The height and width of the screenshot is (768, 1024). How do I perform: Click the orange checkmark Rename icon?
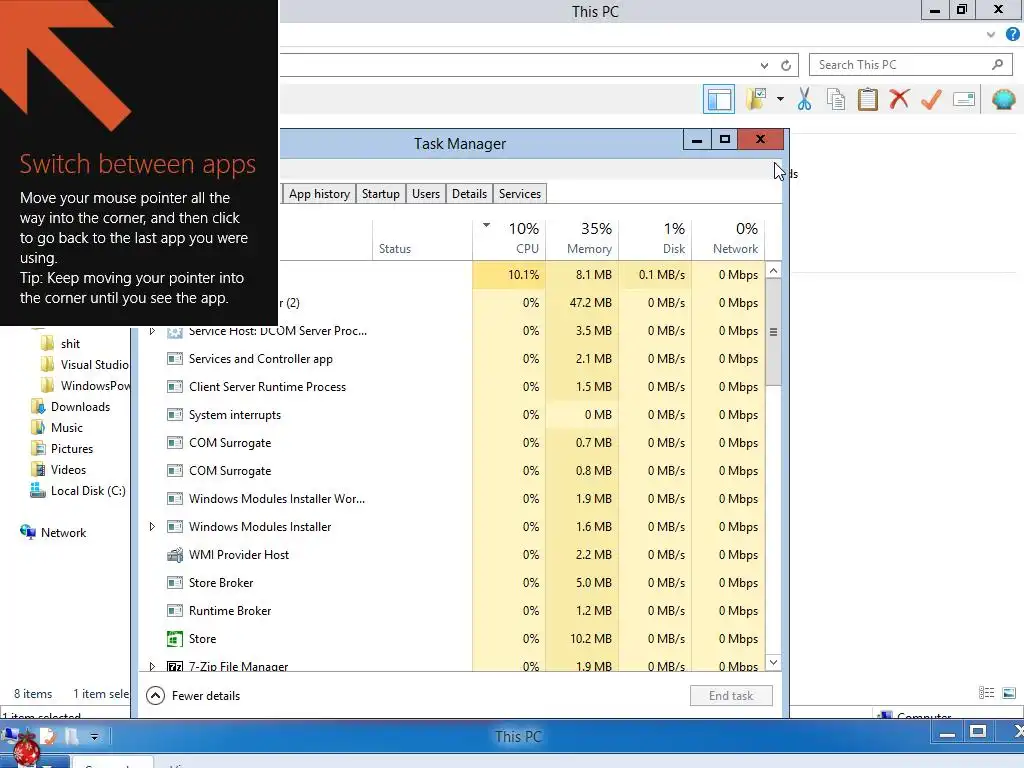931,99
